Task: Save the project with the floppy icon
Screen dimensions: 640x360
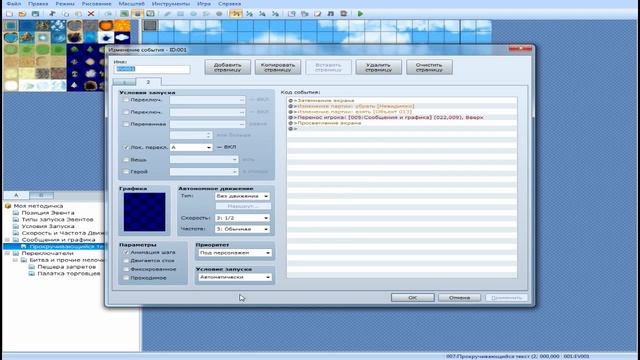Action: [x=36, y=13]
